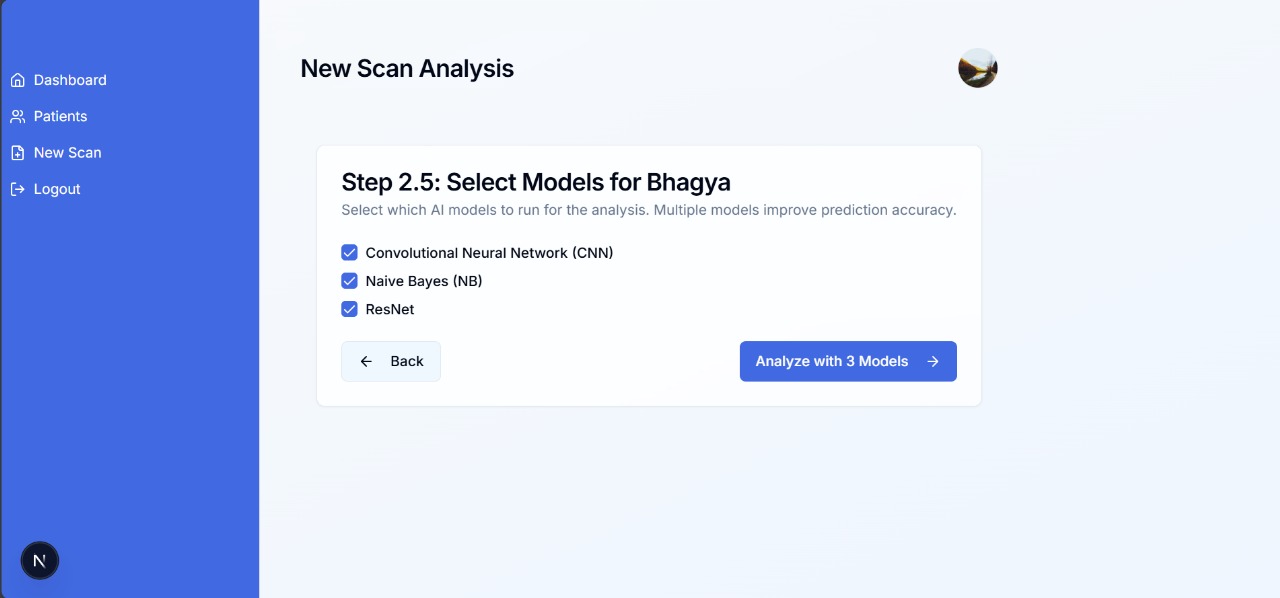
Task: Toggle the Naive Bayes (NB) checkbox
Action: [349, 281]
